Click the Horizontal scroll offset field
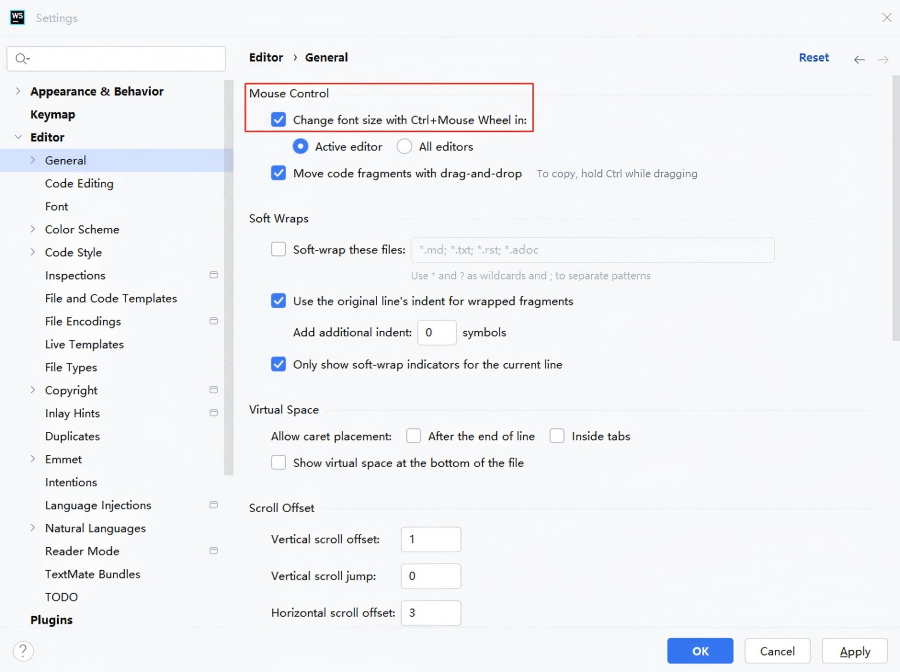Image resolution: width=900 pixels, height=672 pixels. (x=430, y=612)
